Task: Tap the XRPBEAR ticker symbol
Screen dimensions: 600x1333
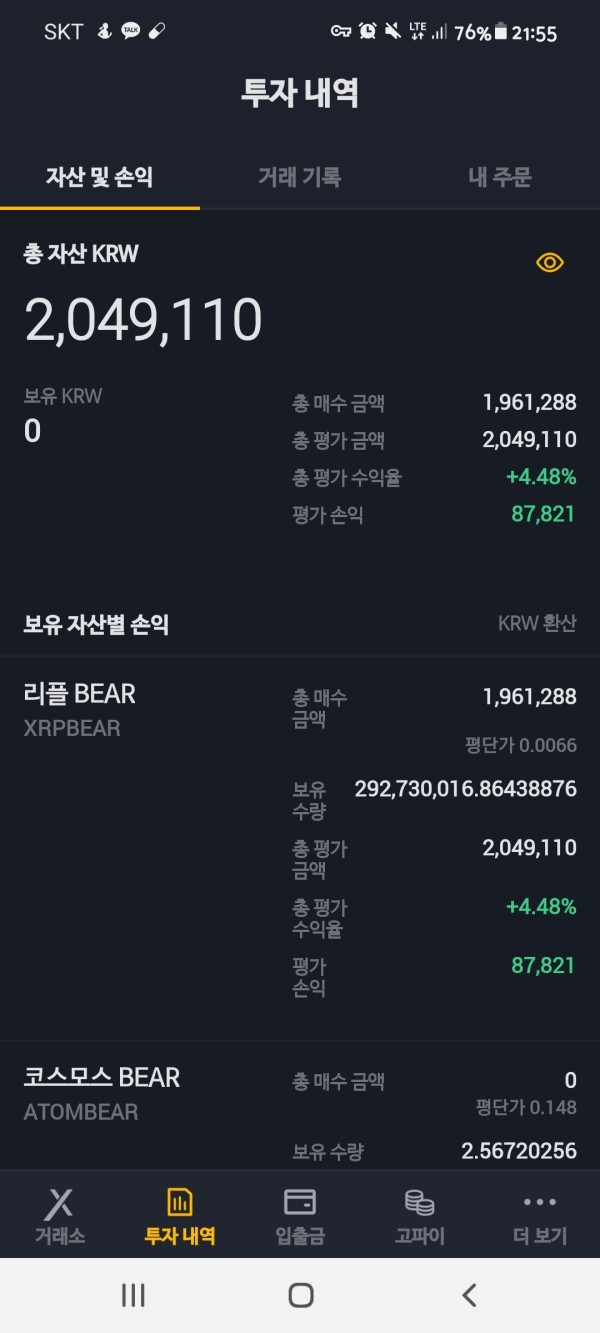Action: 72,728
